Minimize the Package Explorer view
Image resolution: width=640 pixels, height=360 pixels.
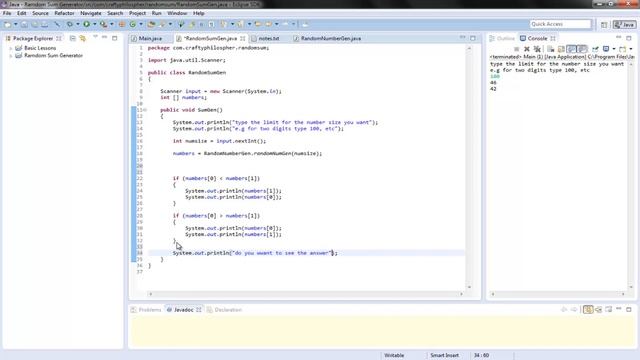click(x=104, y=38)
